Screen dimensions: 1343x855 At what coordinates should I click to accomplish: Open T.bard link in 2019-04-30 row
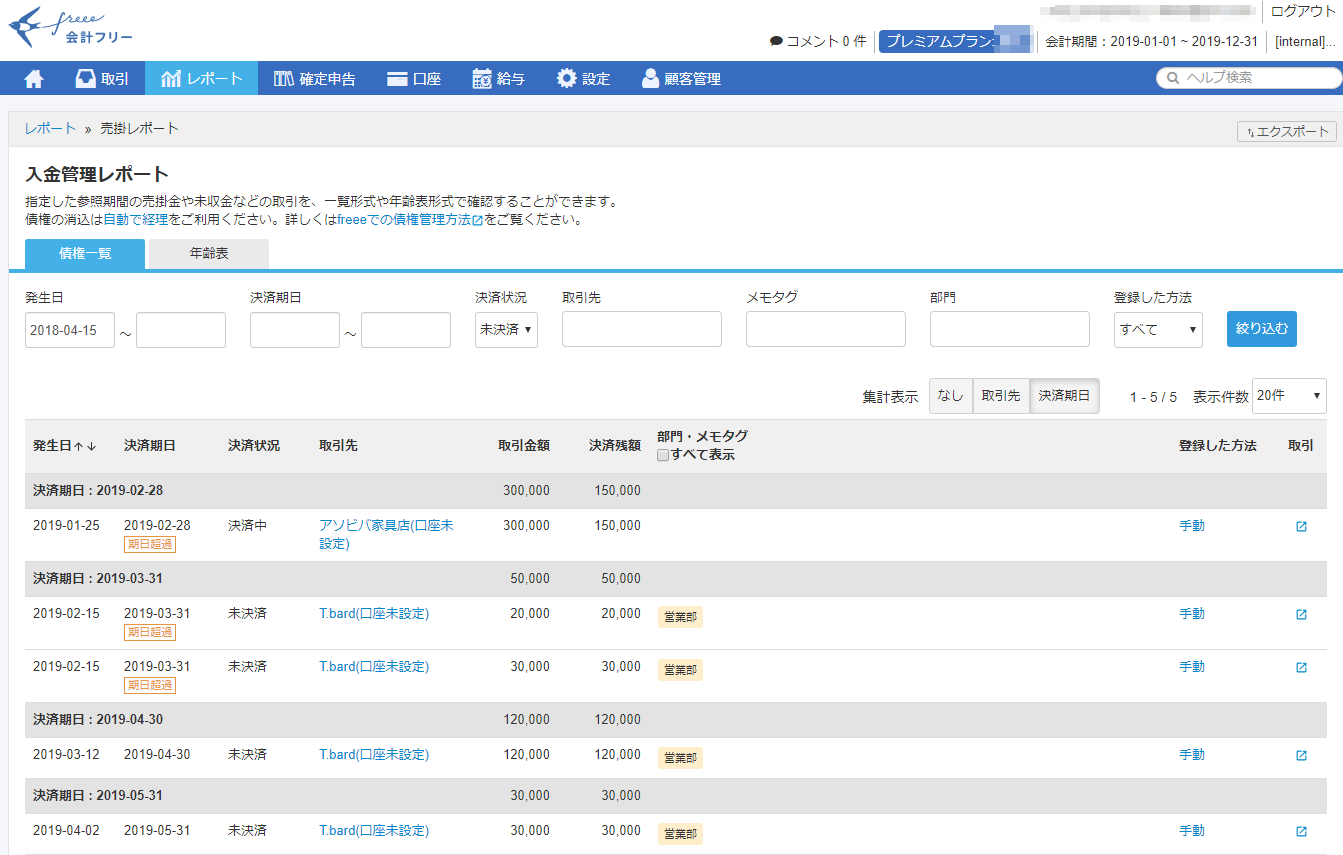(374, 754)
